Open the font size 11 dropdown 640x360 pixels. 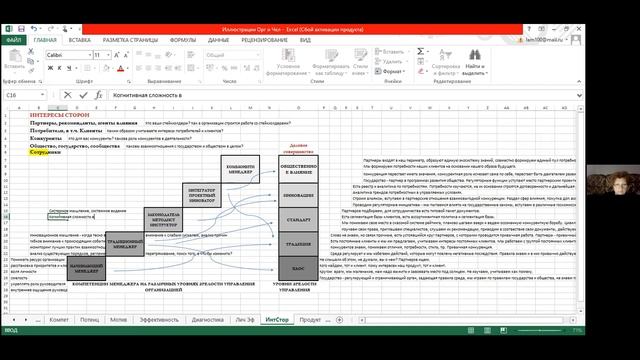click(x=109, y=55)
